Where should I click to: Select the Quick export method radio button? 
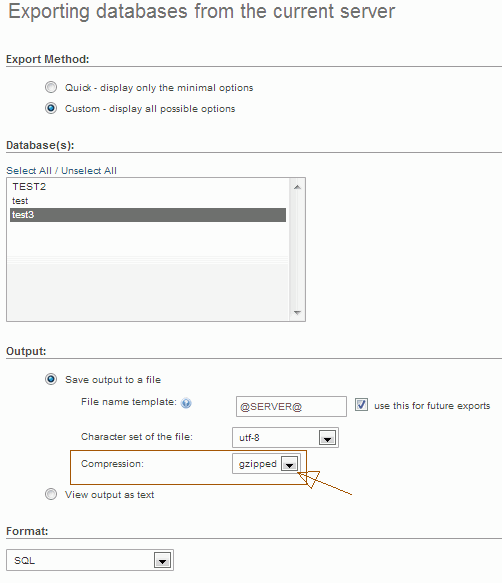(x=51, y=87)
